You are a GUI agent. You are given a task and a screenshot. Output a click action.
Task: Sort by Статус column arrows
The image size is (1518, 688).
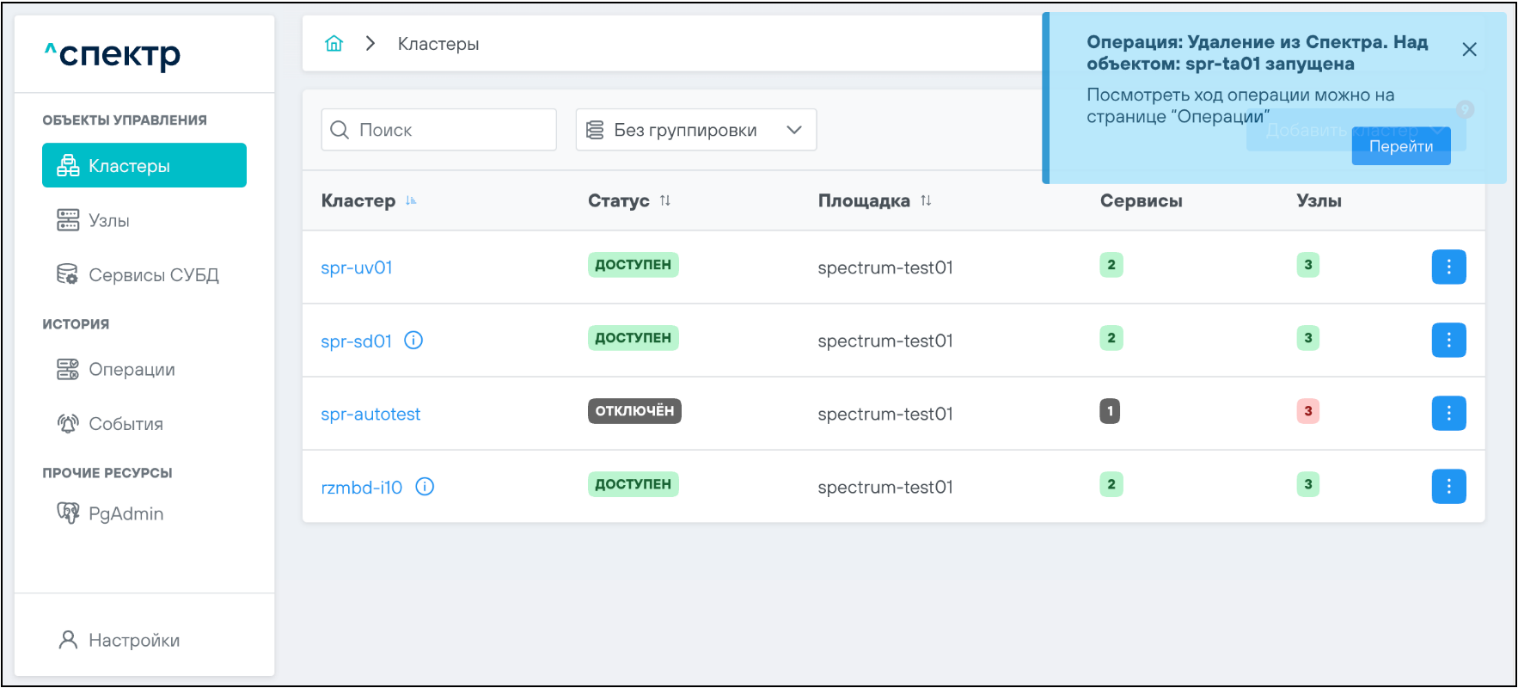coord(665,201)
